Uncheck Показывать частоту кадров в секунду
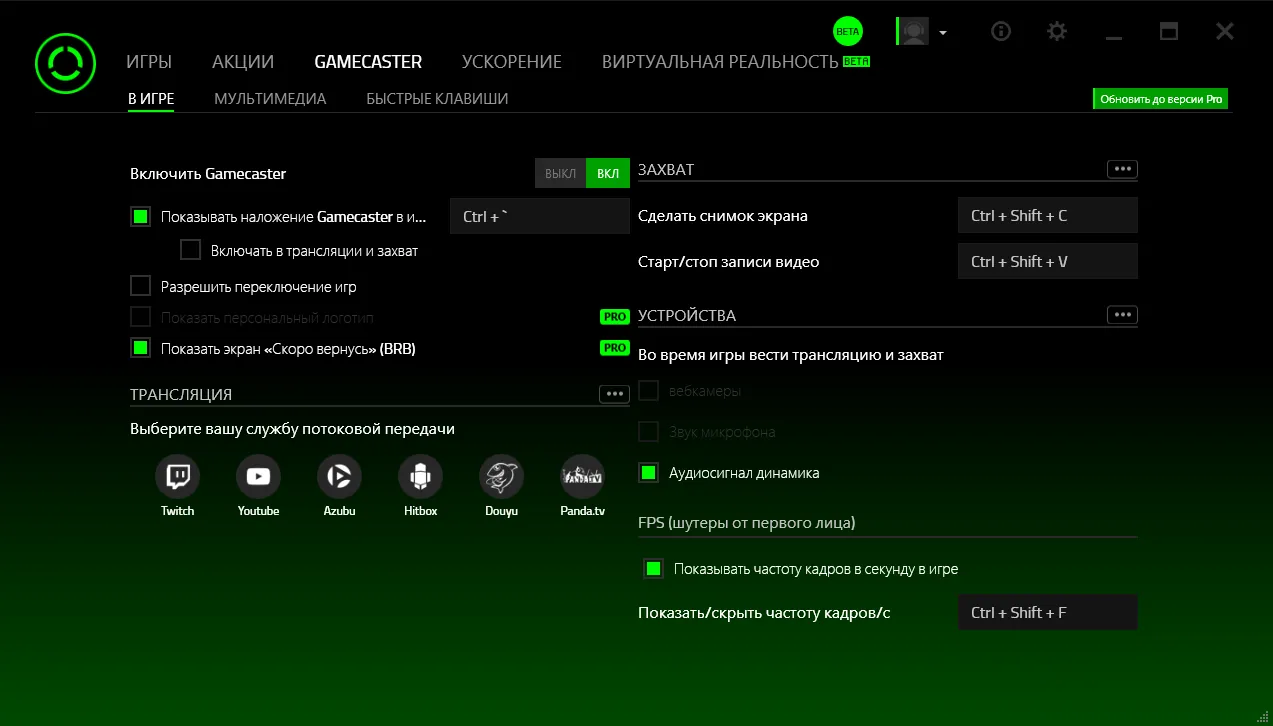Image resolution: width=1273 pixels, height=726 pixels. [x=653, y=569]
